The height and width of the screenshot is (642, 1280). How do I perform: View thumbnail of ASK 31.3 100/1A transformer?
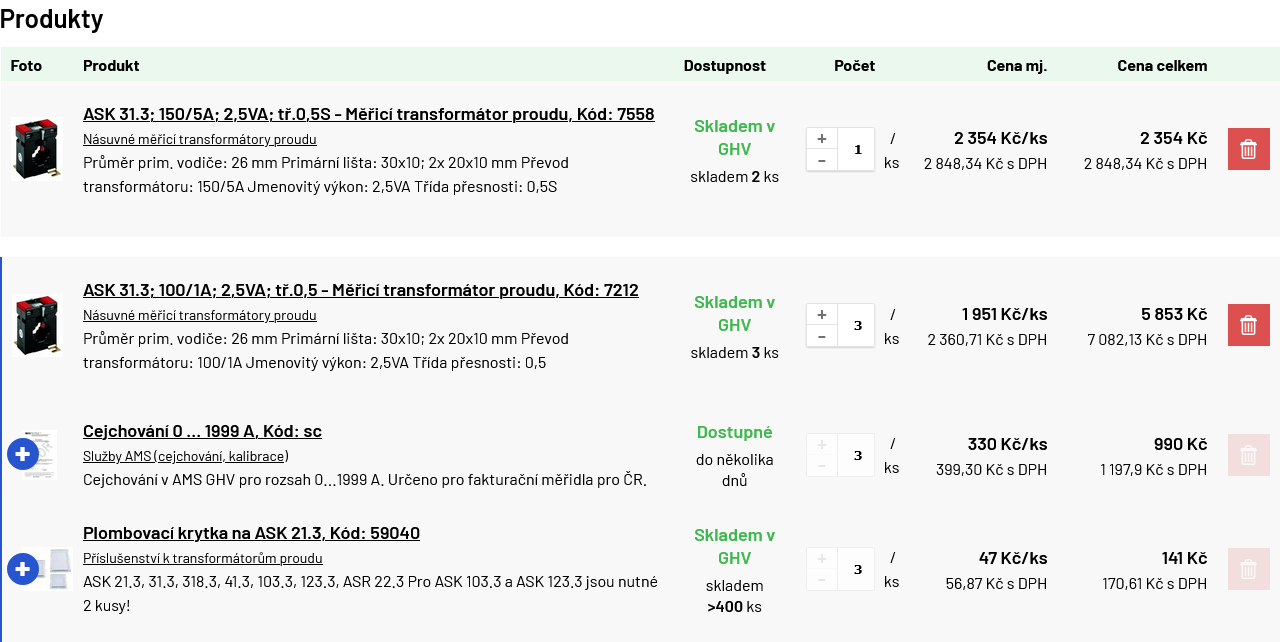point(35,325)
